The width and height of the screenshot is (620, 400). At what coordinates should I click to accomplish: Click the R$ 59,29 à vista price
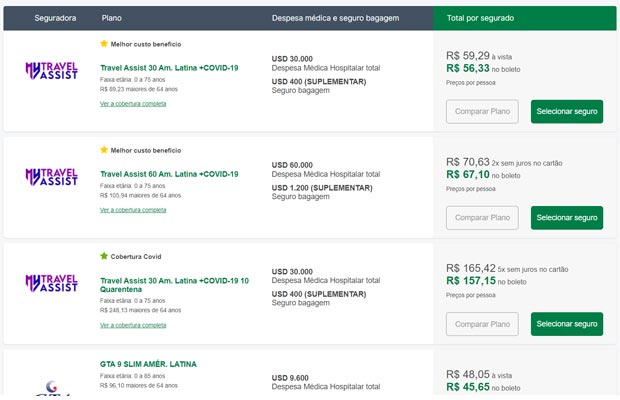(x=479, y=56)
